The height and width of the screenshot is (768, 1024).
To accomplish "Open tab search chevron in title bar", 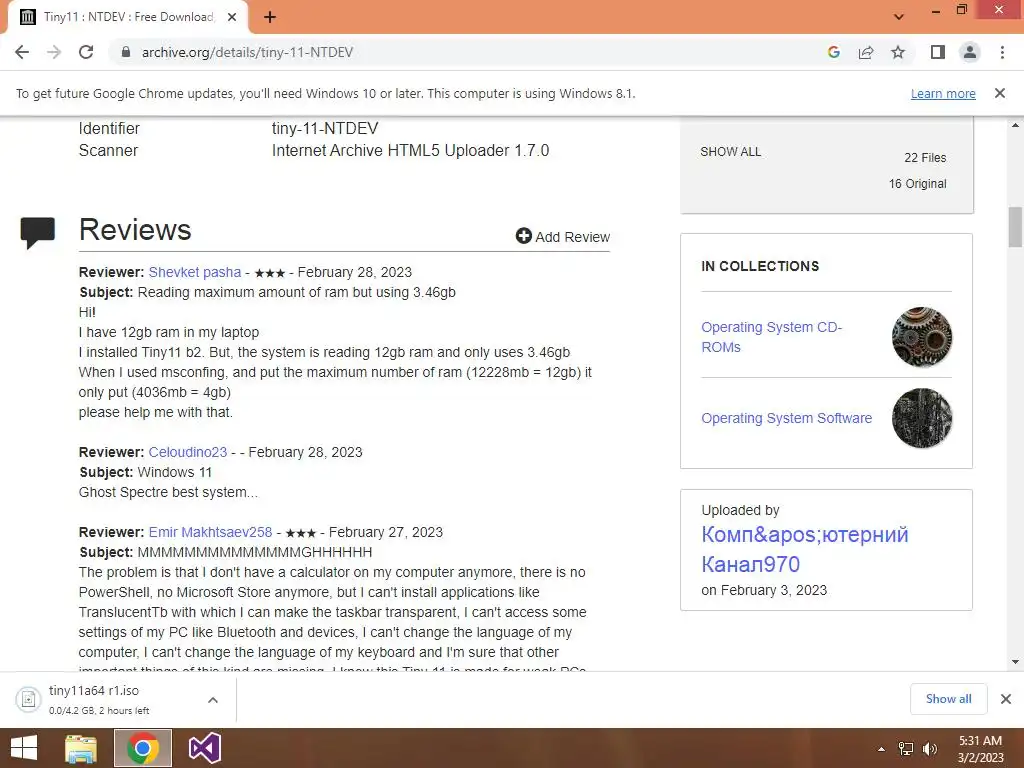I will 899,17.
